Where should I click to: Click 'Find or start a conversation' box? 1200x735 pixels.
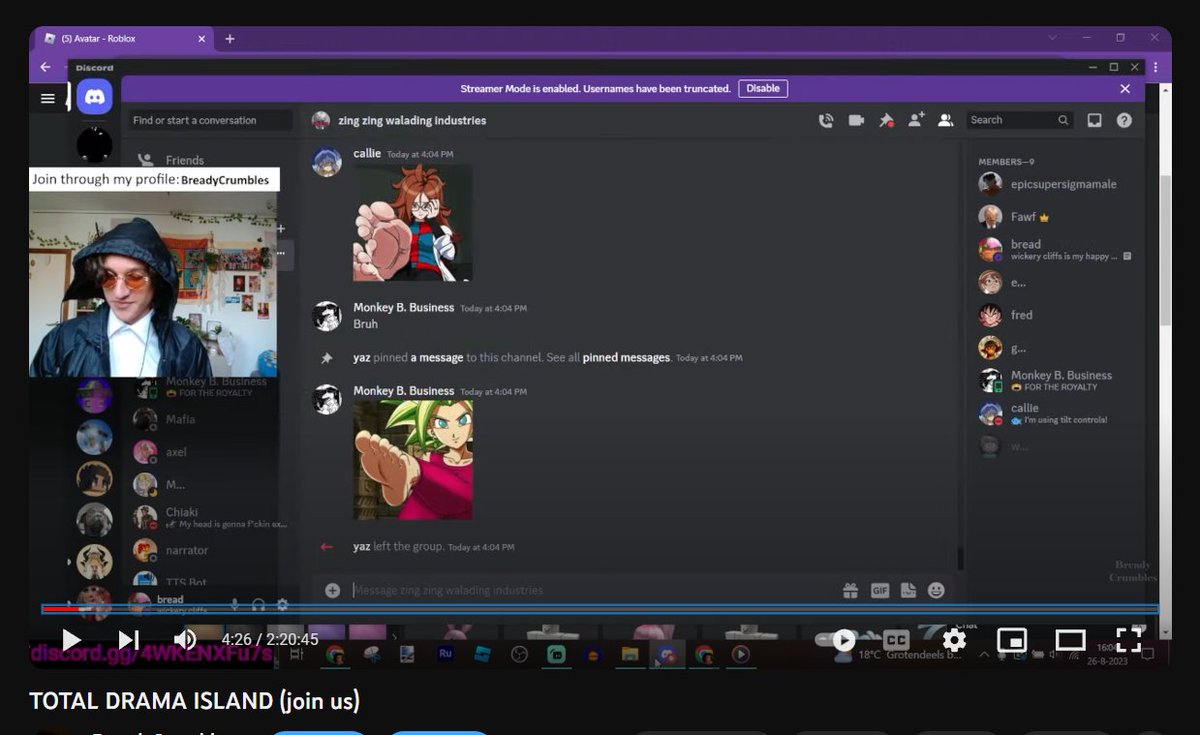click(x=211, y=120)
